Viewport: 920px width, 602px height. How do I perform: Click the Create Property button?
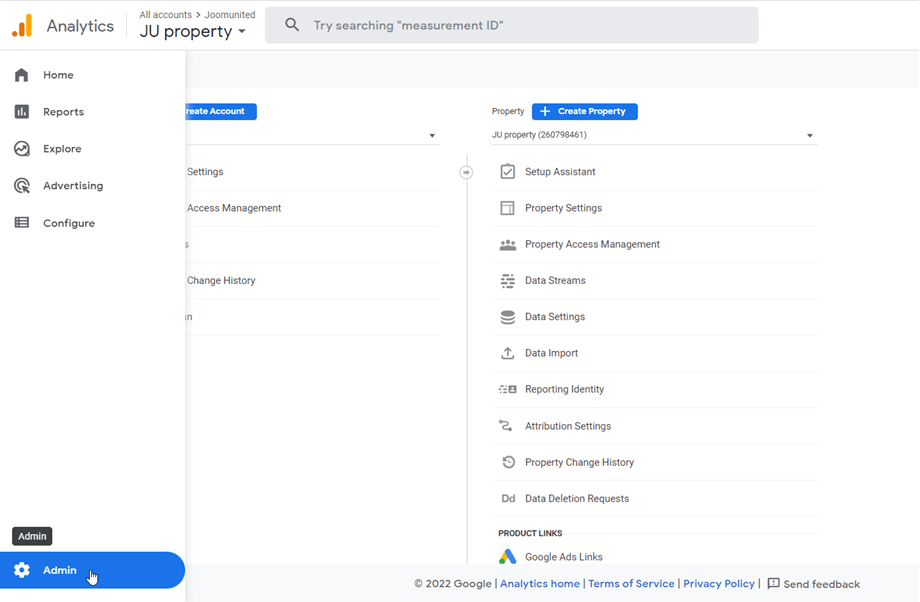point(585,112)
